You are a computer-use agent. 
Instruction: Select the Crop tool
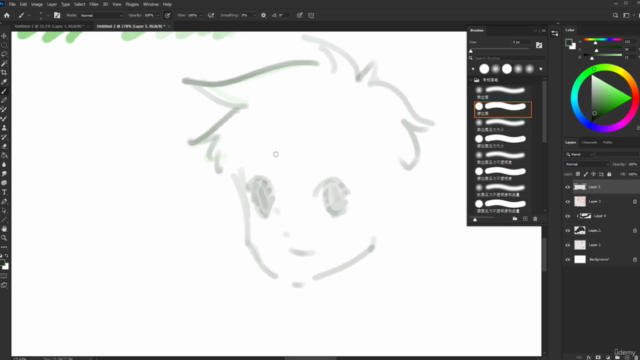[x=4, y=73]
